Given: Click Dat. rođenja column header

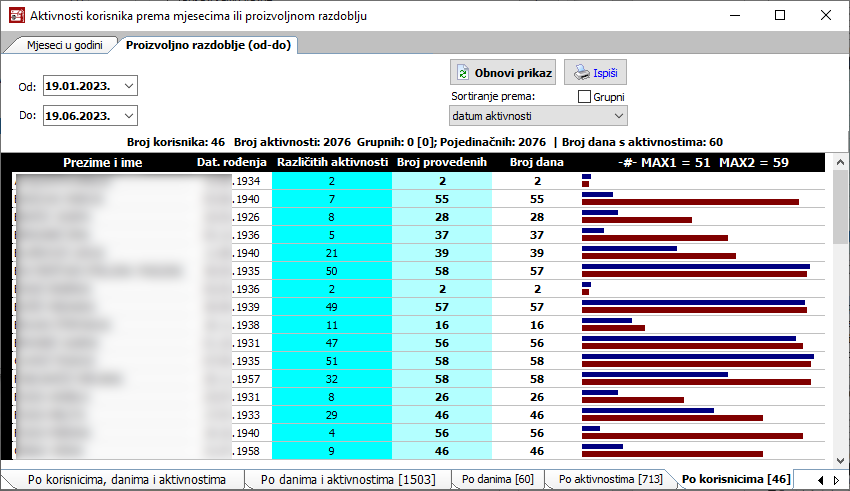Looking at the screenshot, I should (x=231, y=162).
